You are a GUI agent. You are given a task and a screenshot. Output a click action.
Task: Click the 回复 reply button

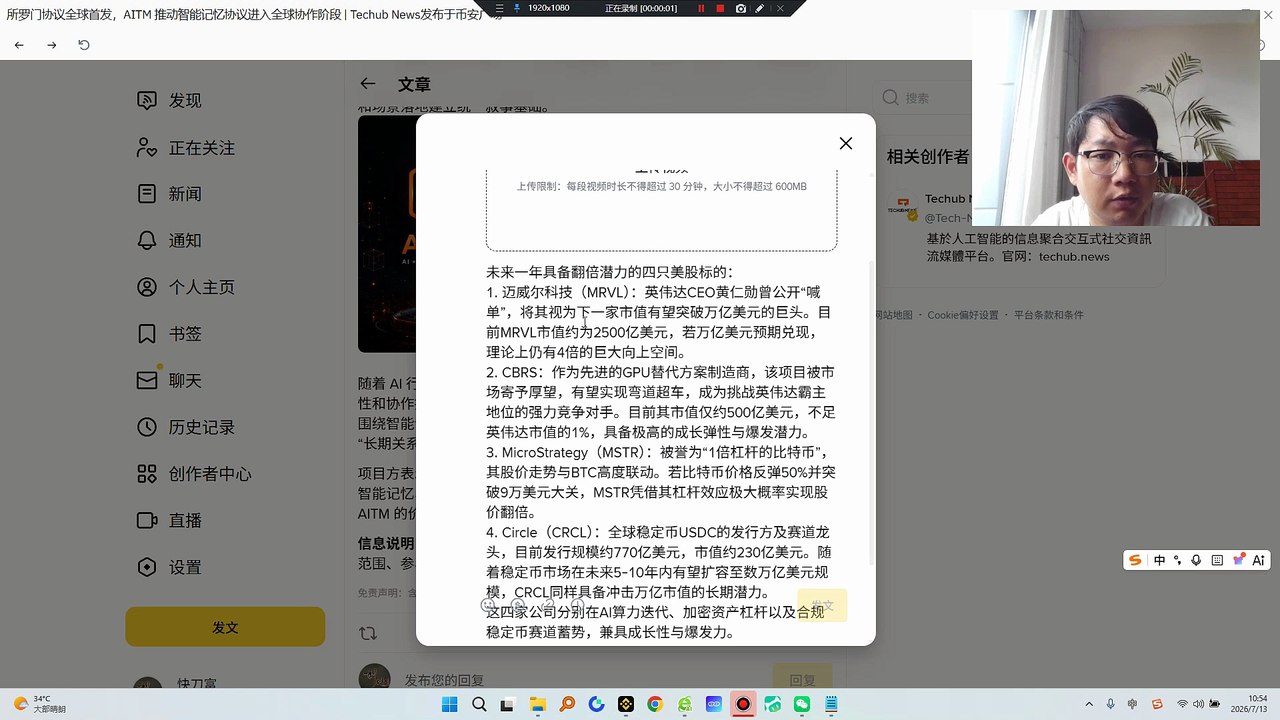pyautogui.click(x=802, y=680)
